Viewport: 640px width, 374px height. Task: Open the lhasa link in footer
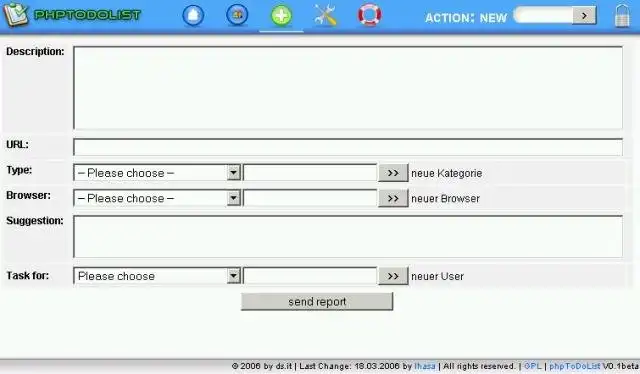pos(425,366)
